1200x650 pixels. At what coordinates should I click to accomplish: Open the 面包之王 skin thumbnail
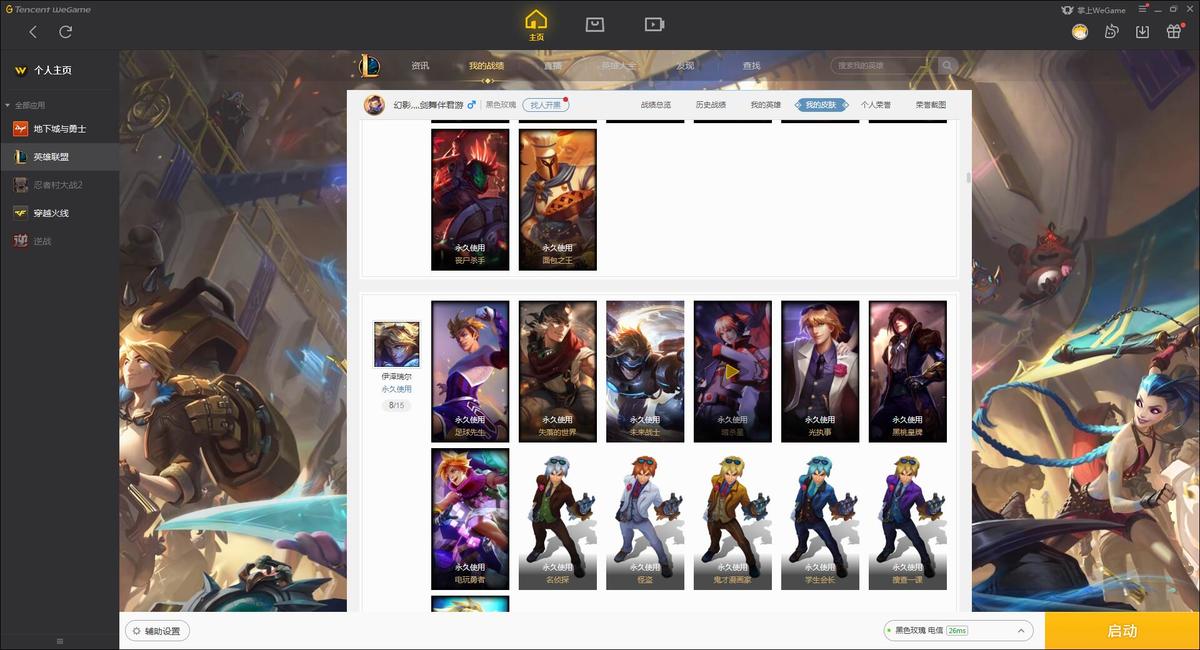coord(558,200)
